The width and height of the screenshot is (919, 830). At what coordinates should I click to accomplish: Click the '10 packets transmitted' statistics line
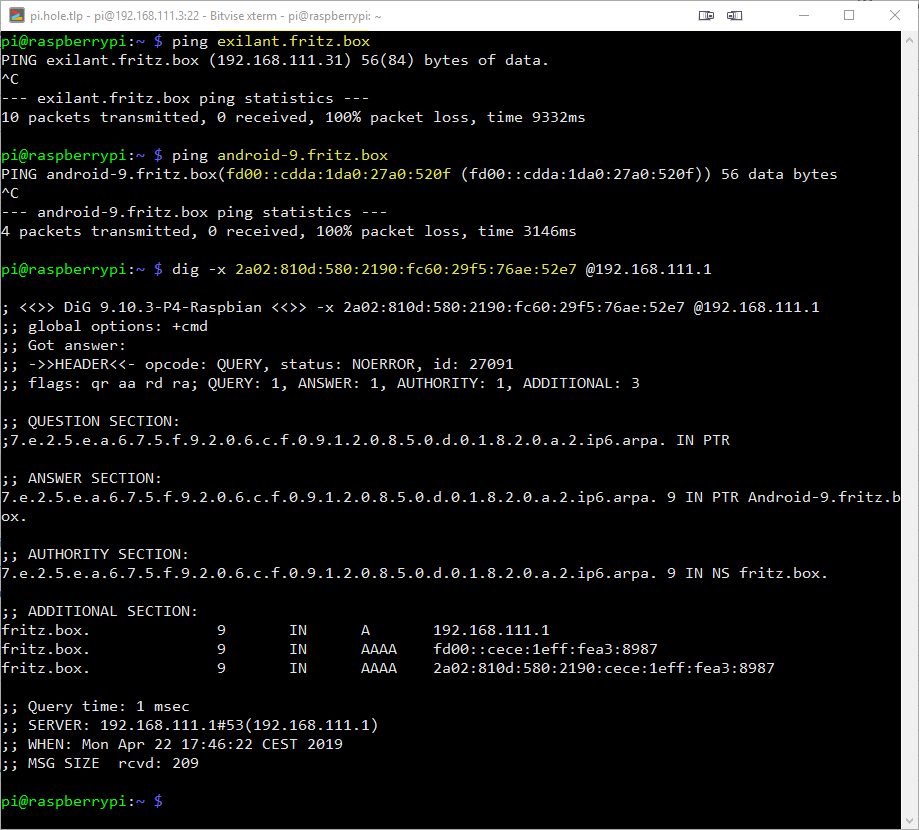pyautogui.click(x=293, y=117)
